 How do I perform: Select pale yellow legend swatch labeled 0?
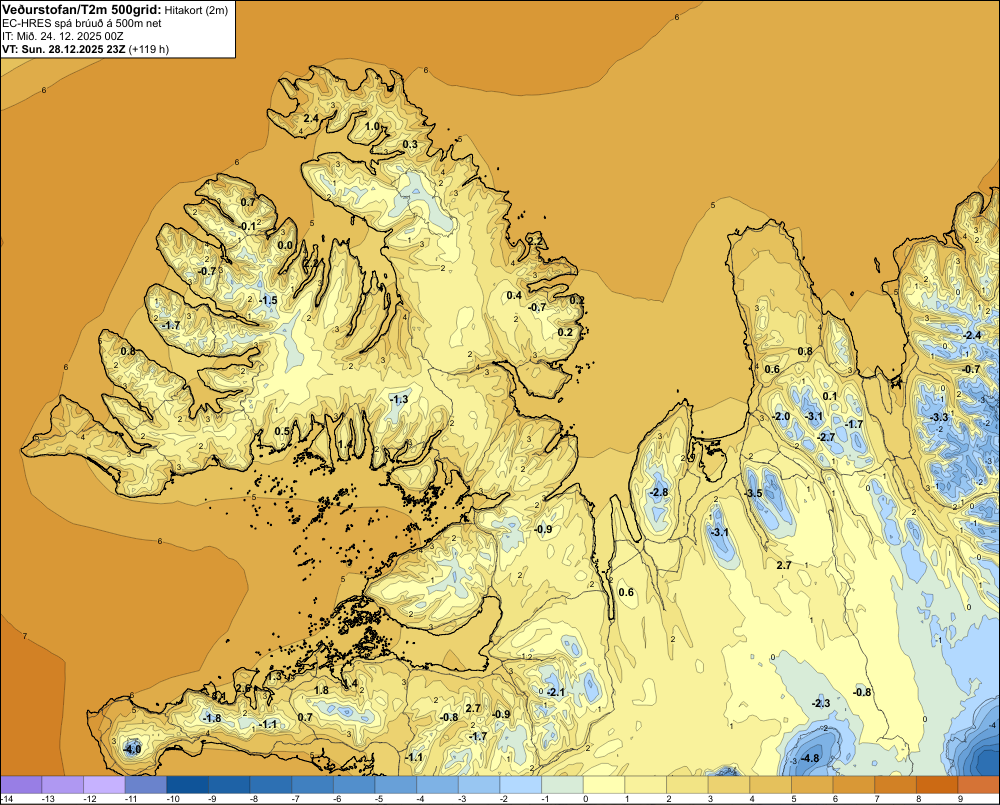[605, 784]
